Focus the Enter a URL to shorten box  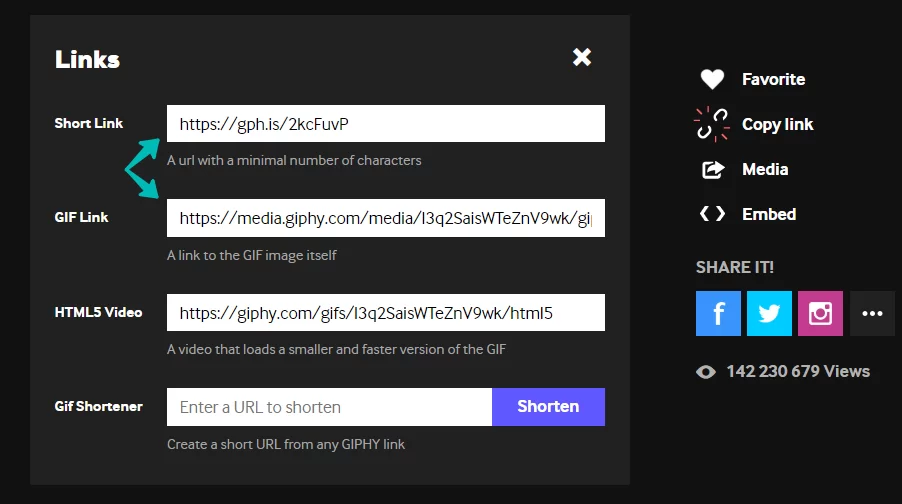coord(330,407)
